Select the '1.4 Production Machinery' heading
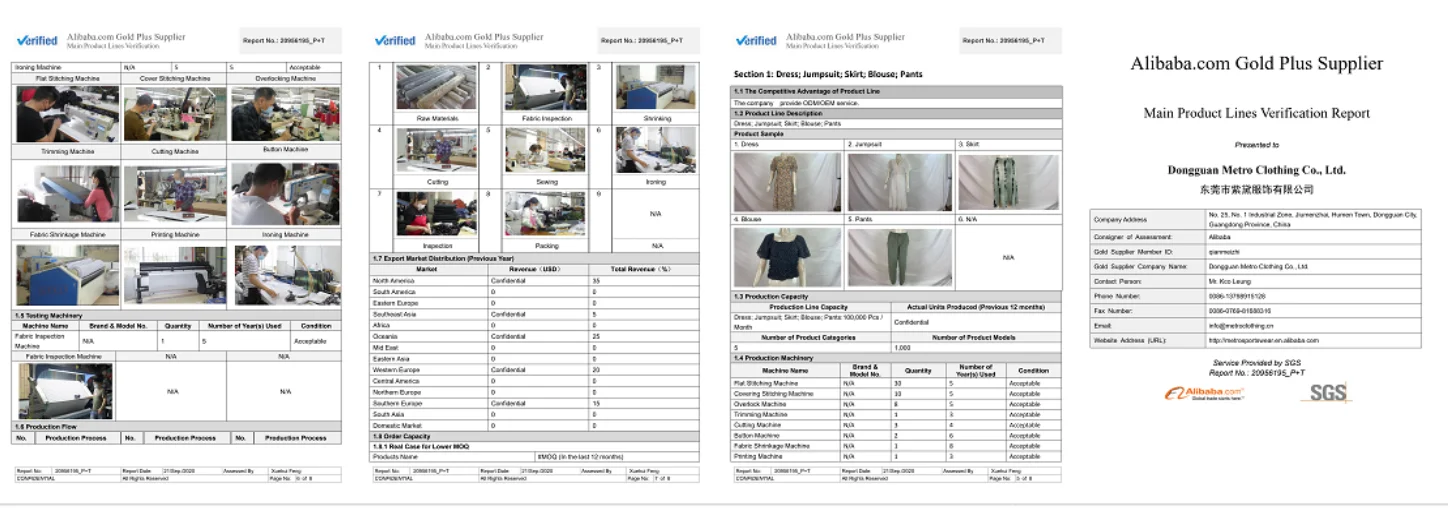The image size is (1454, 530). pos(774,357)
